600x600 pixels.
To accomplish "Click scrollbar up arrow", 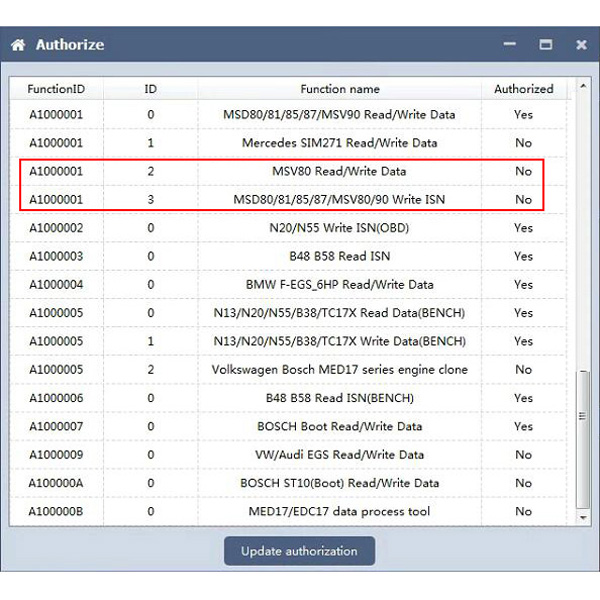I will tap(583, 86).
